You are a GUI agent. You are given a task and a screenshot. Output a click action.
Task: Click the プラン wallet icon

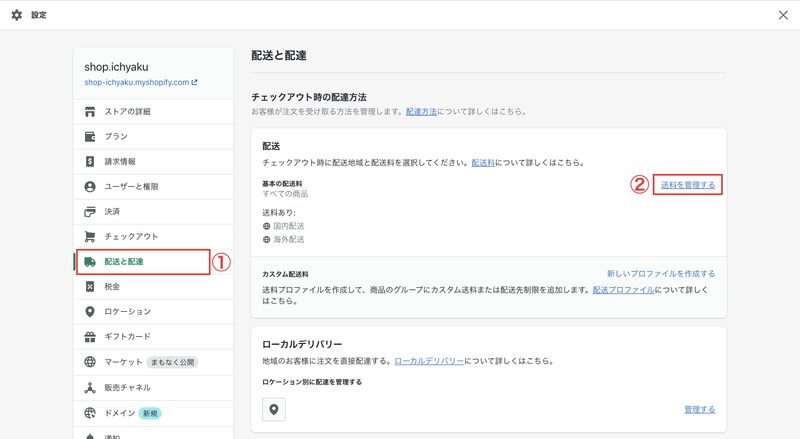click(x=90, y=137)
